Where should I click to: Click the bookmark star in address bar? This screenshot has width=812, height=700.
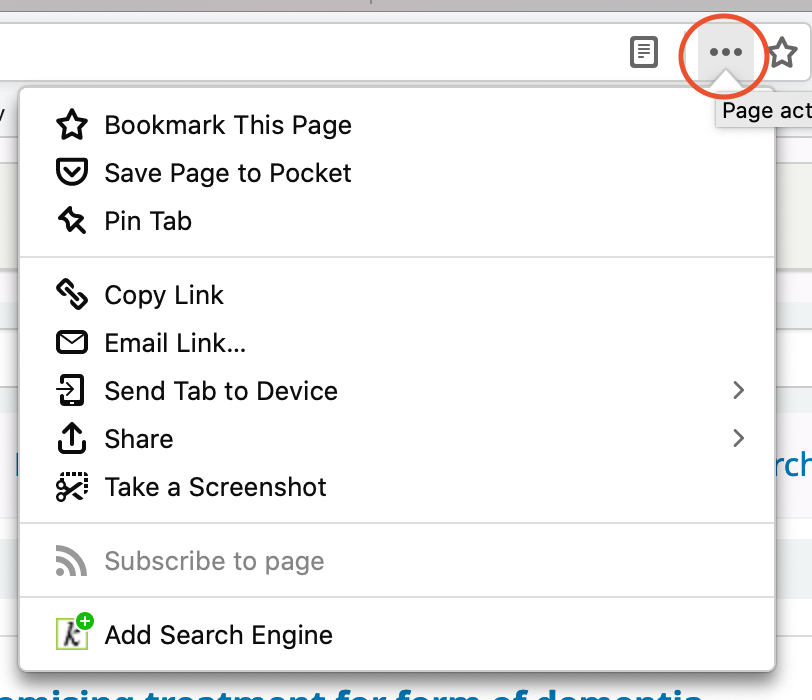tap(782, 53)
